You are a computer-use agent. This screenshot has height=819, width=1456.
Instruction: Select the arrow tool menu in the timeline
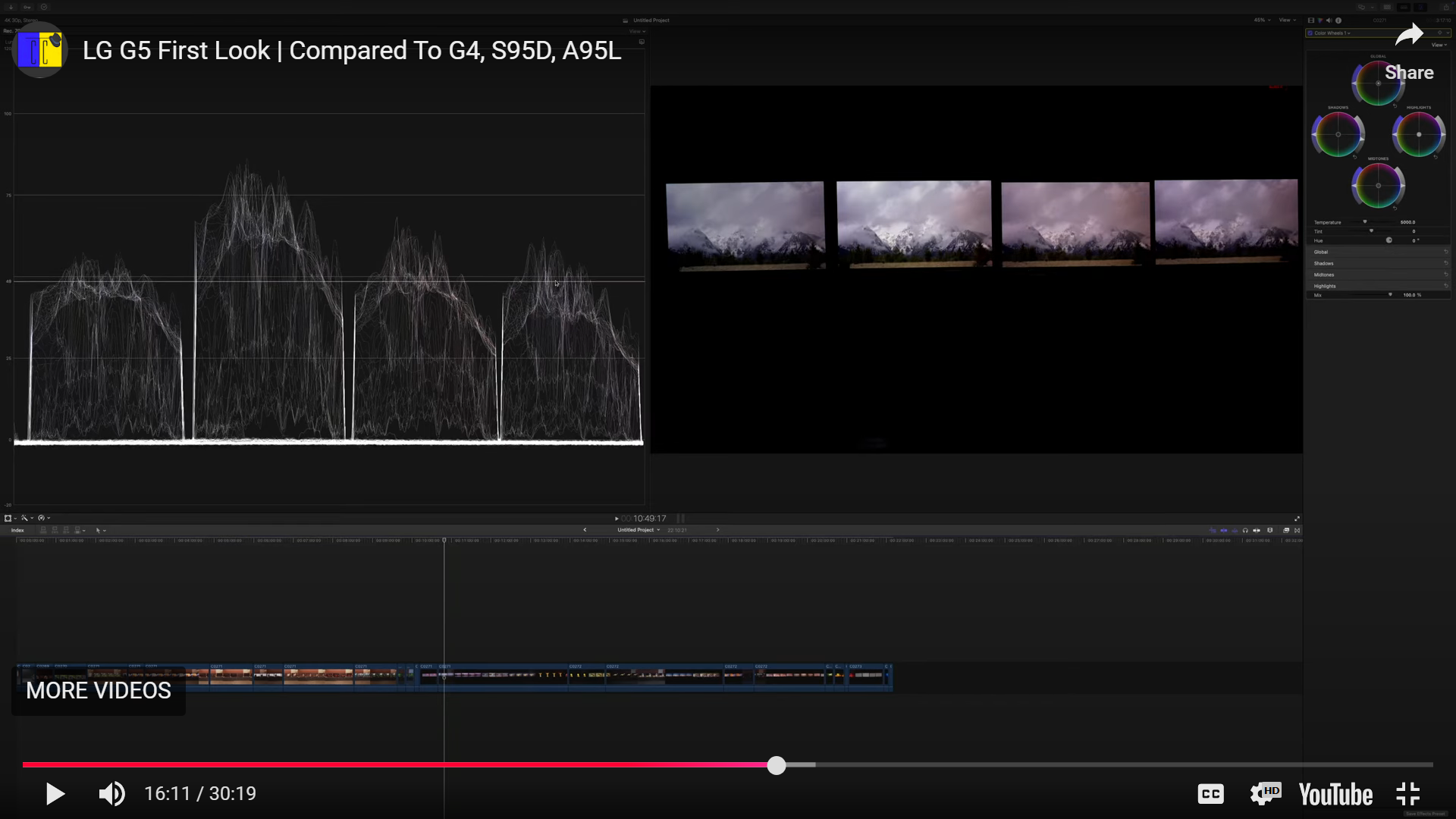coord(100,530)
